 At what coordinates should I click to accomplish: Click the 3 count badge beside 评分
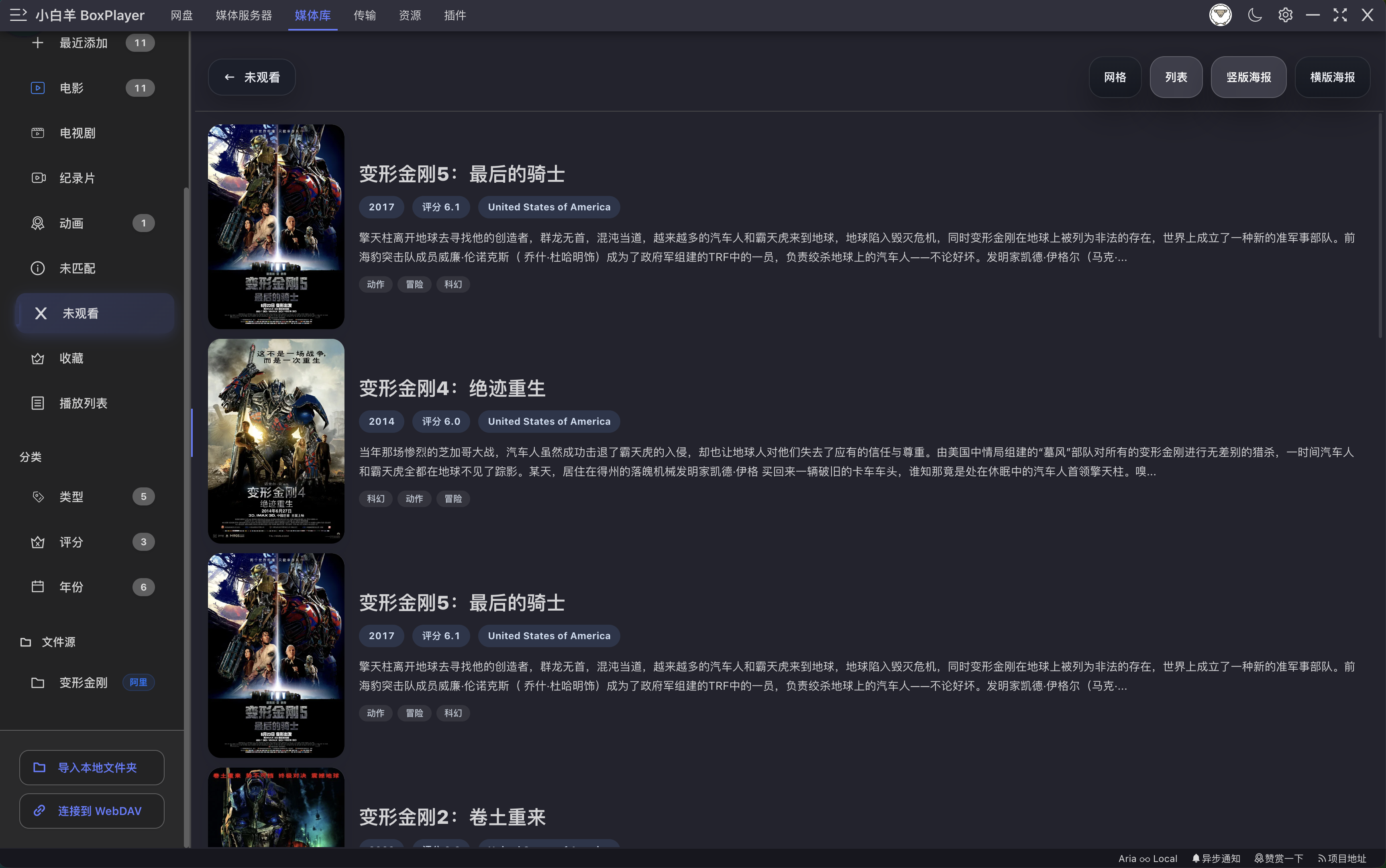tap(143, 542)
